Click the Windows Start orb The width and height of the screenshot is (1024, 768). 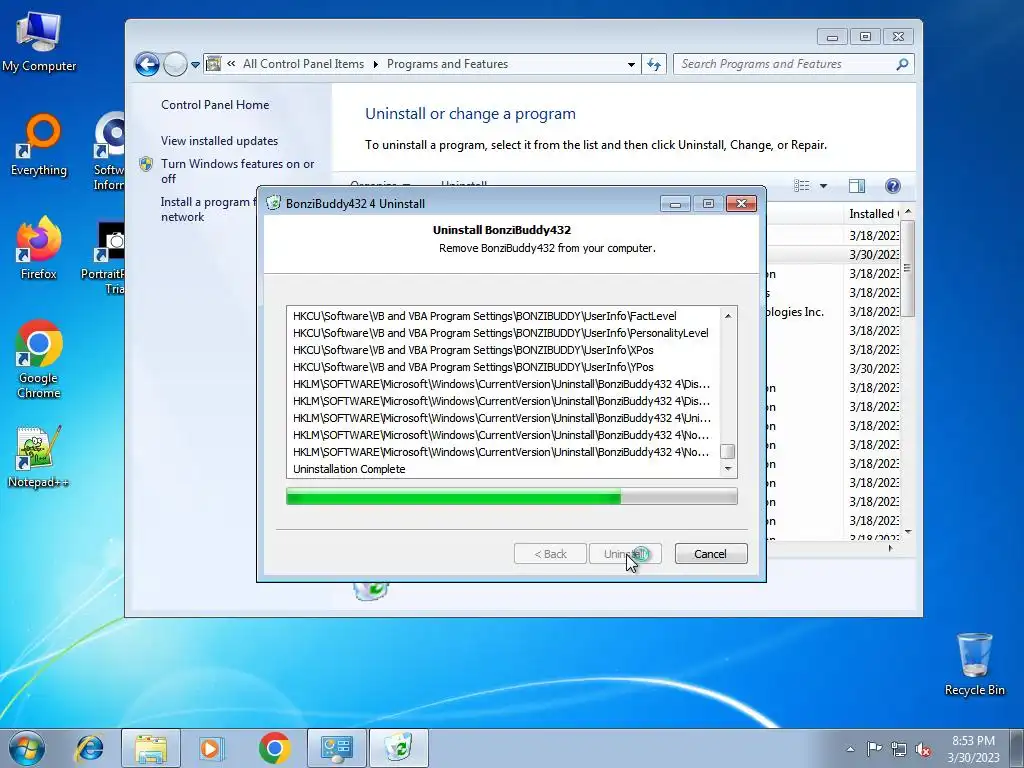27,748
